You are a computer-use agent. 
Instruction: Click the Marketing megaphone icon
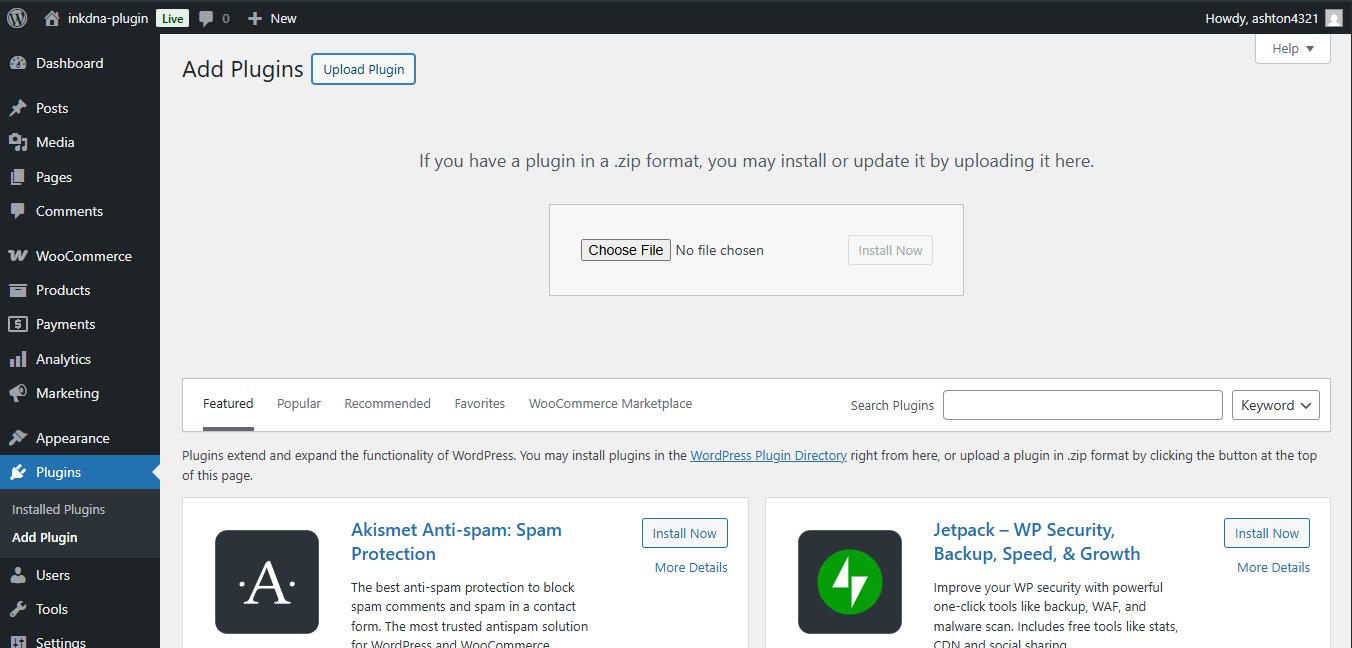pyautogui.click(x=20, y=393)
